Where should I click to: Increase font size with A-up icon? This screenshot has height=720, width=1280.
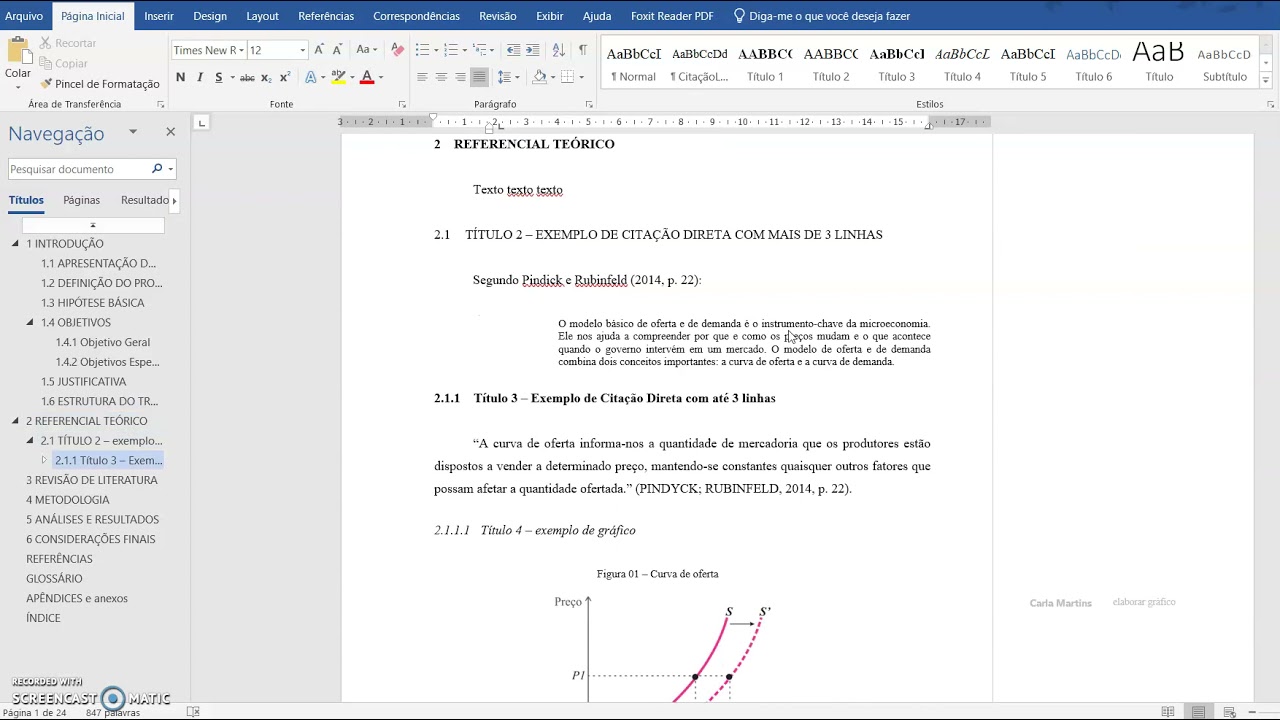(319, 50)
